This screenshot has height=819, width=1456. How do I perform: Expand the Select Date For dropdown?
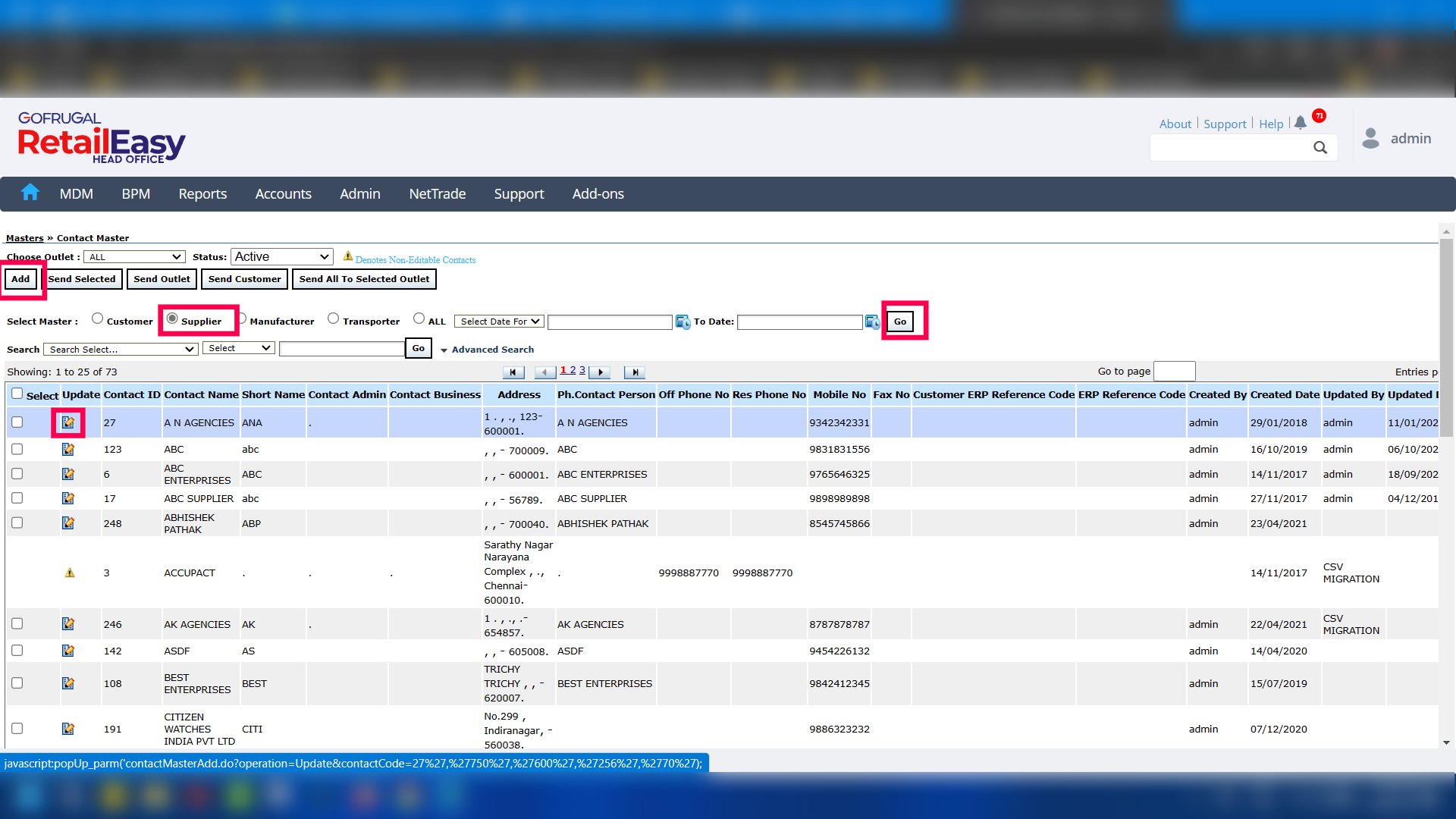pos(499,322)
